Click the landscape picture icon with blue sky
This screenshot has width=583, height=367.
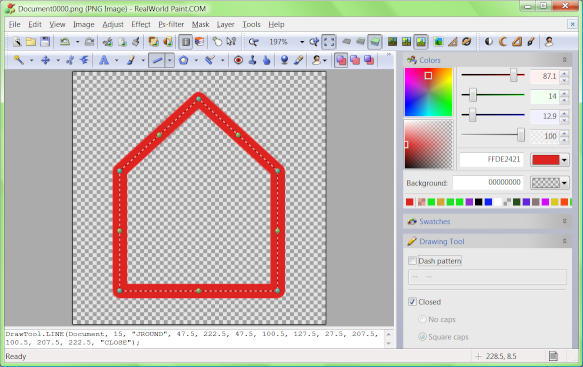click(x=438, y=42)
